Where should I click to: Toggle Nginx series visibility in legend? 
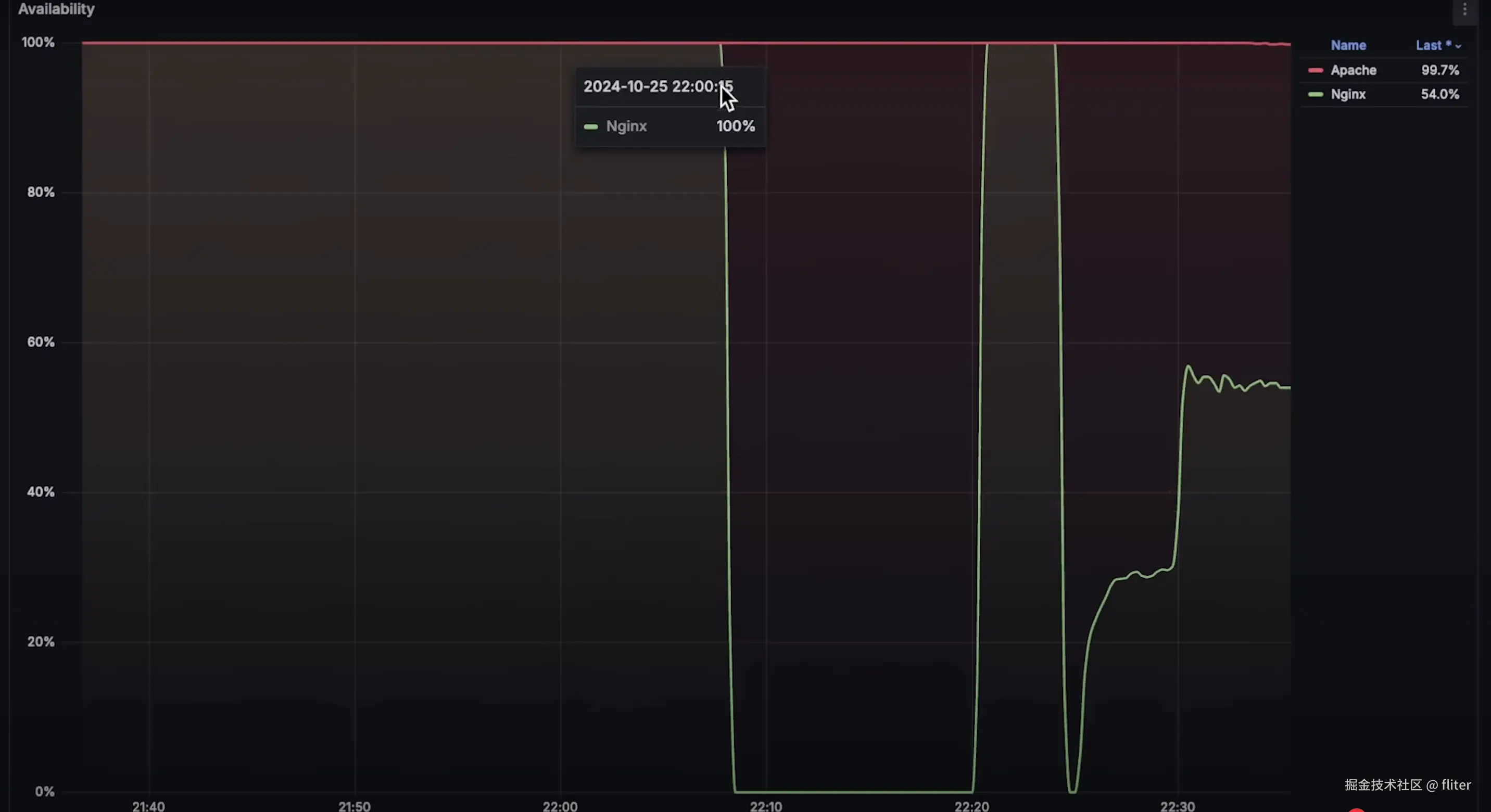point(1348,94)
